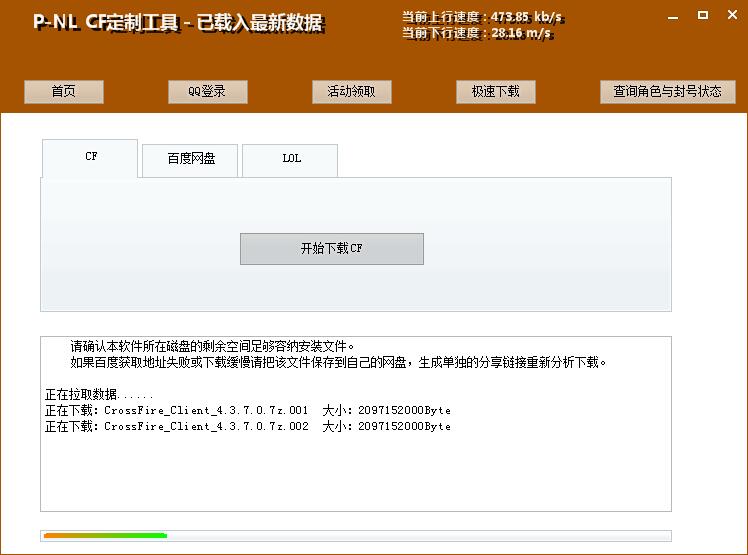748x555 pixels.
Task: Open 活动领取 activity rewards
Action: coord(352,92)
